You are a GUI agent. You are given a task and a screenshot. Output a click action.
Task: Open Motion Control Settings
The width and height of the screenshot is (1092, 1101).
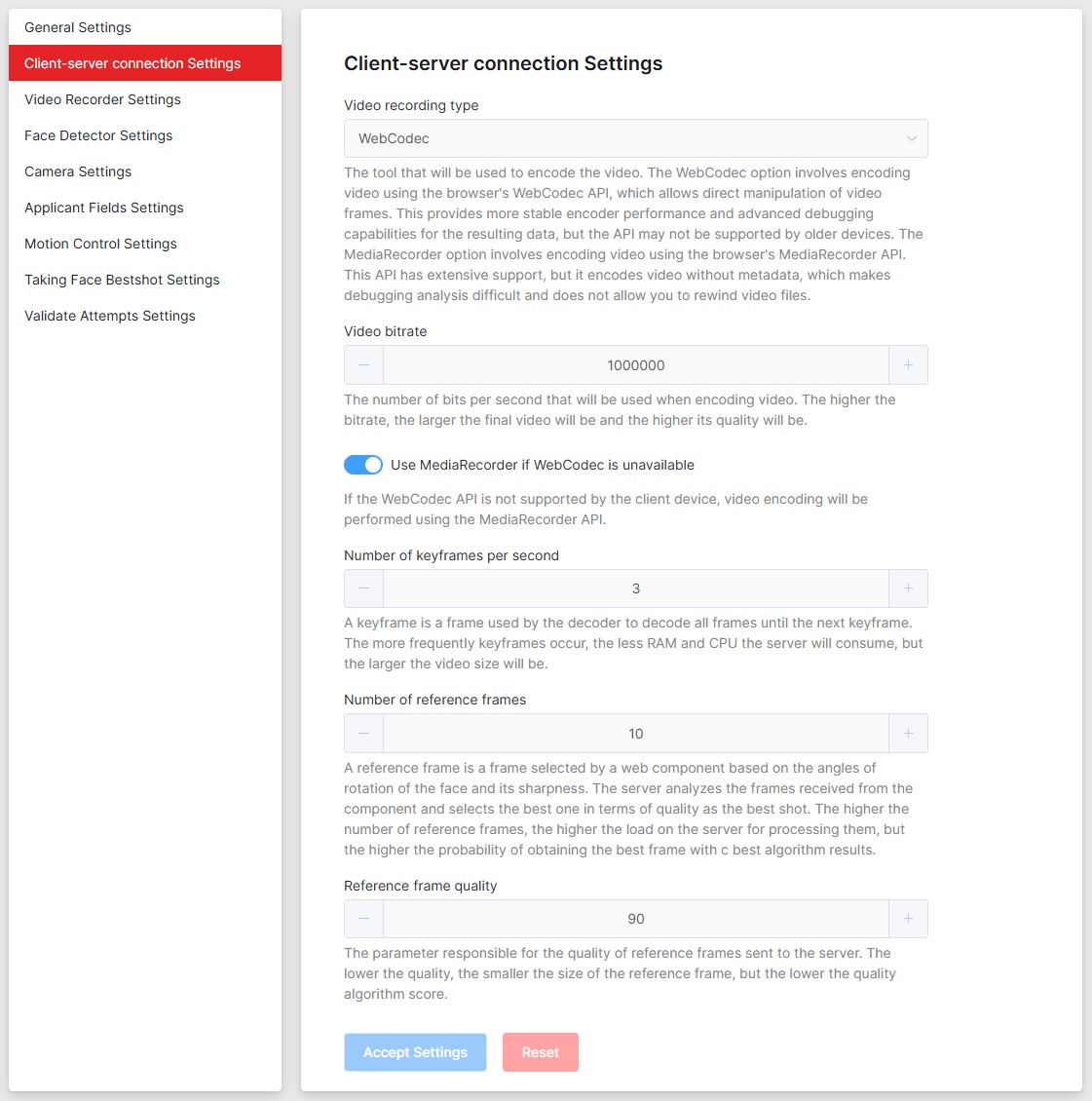pos(100,244)
